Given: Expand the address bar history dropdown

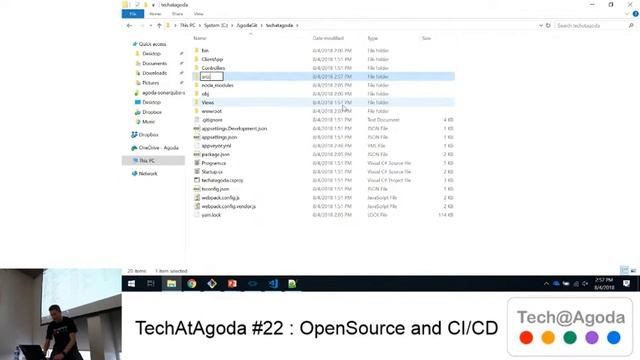Looking at the screenshot, I should coord(541,25).
